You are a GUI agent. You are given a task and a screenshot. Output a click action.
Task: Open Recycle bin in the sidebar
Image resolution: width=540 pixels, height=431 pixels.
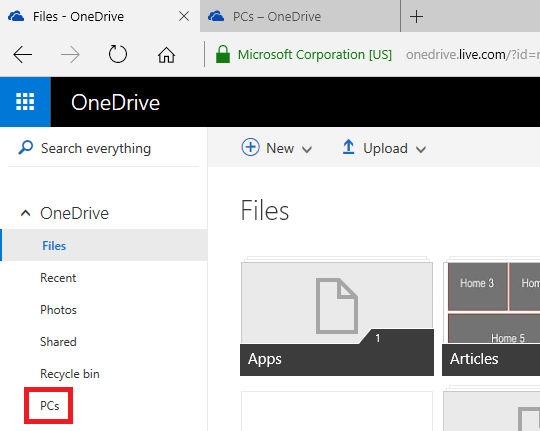click(x=70, y=374)
